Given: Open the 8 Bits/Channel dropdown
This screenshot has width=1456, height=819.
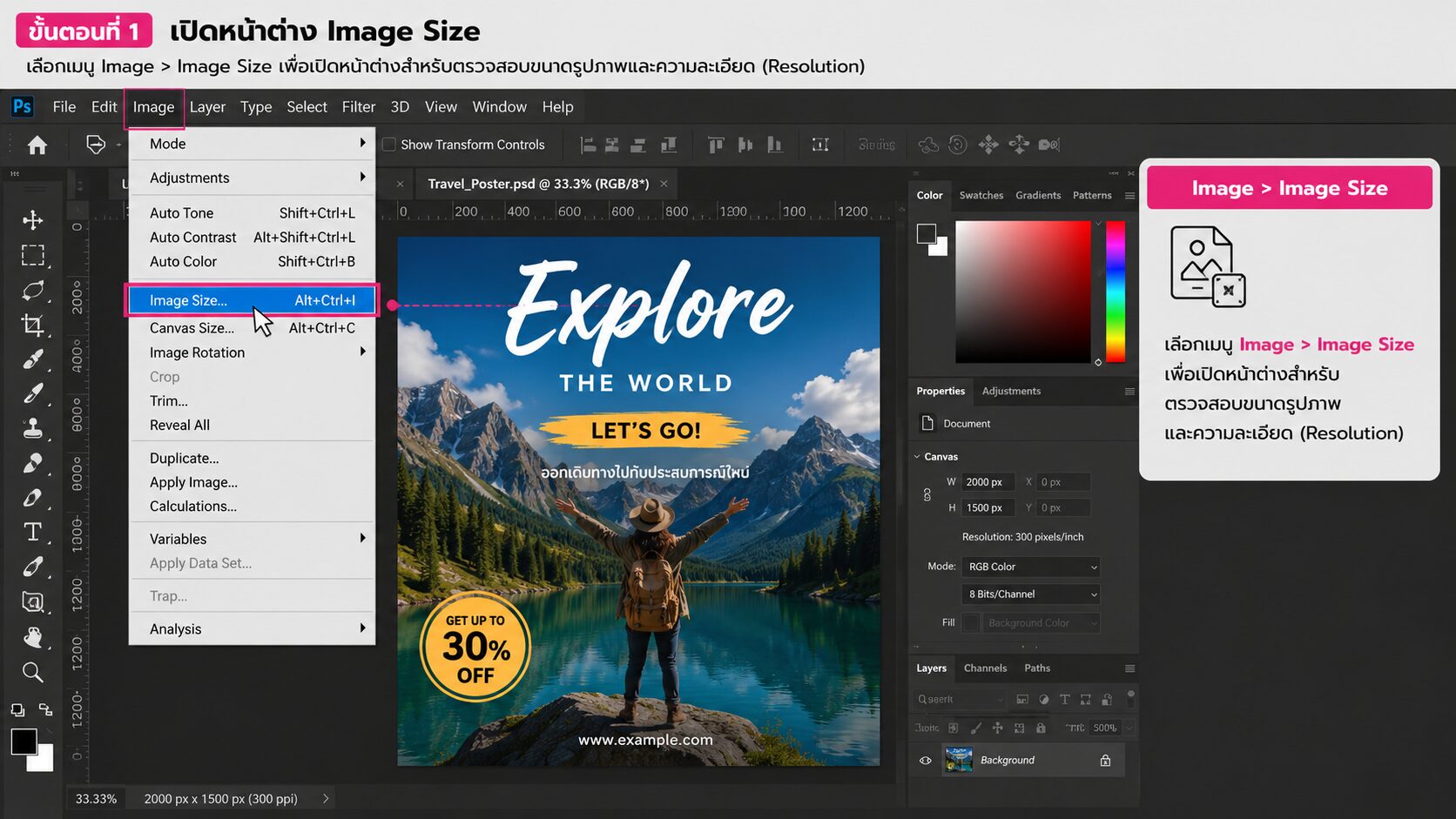Looking at the screenshot, I should tap(1031, 594).
